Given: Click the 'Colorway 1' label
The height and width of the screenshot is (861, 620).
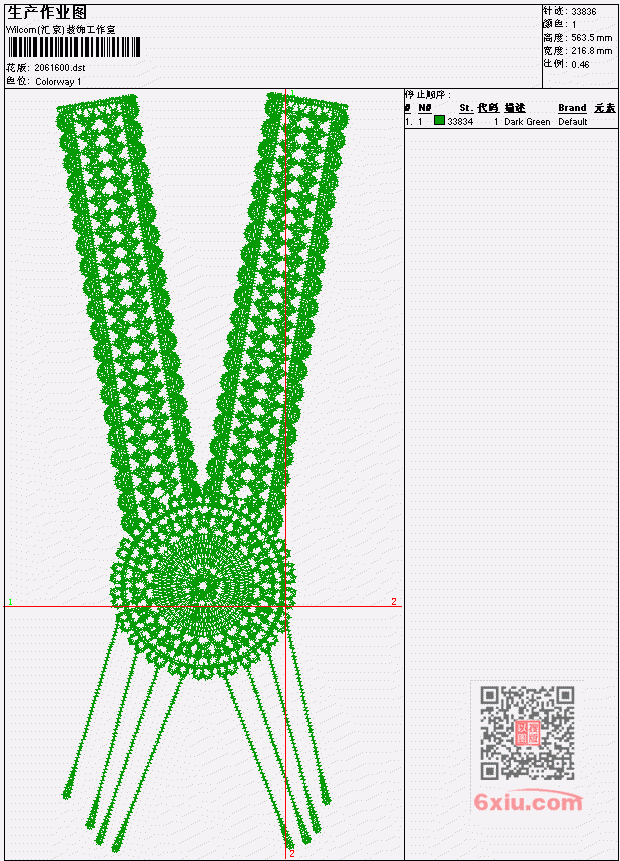Looking at the screenshot, I should [58, 82].
